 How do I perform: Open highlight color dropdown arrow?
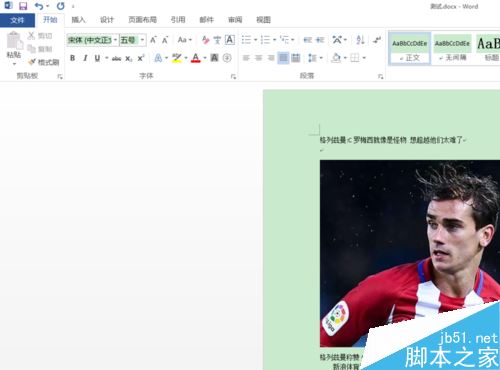186,58
